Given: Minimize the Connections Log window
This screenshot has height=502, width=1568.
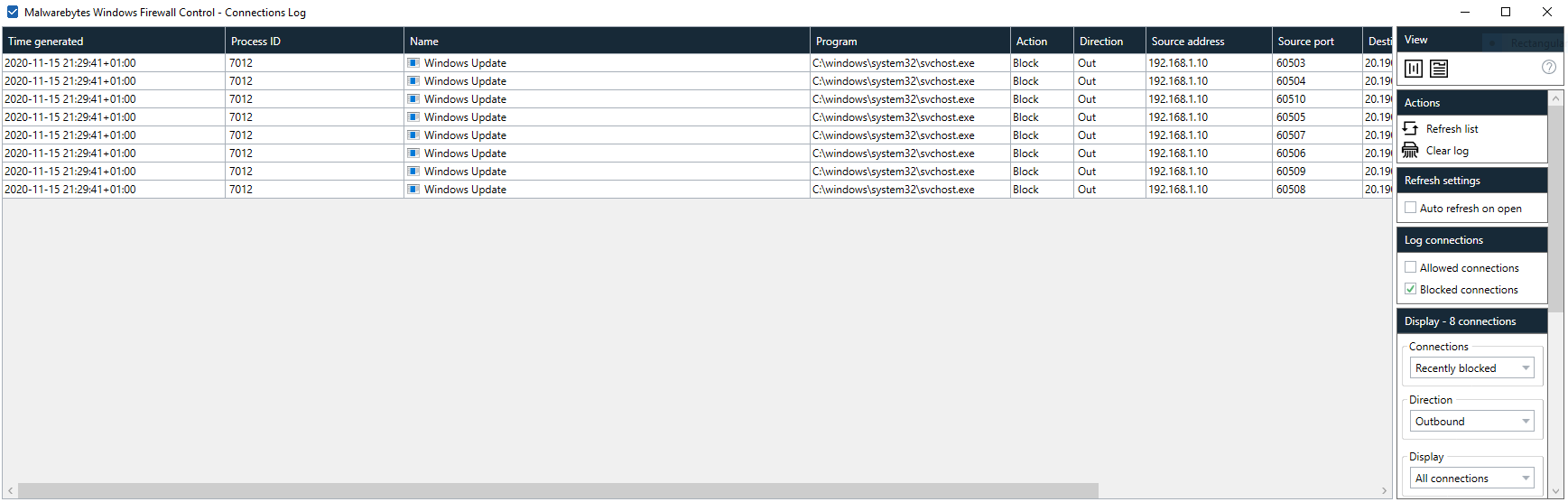Looking at the screenshot, I should pos(1465,13).
